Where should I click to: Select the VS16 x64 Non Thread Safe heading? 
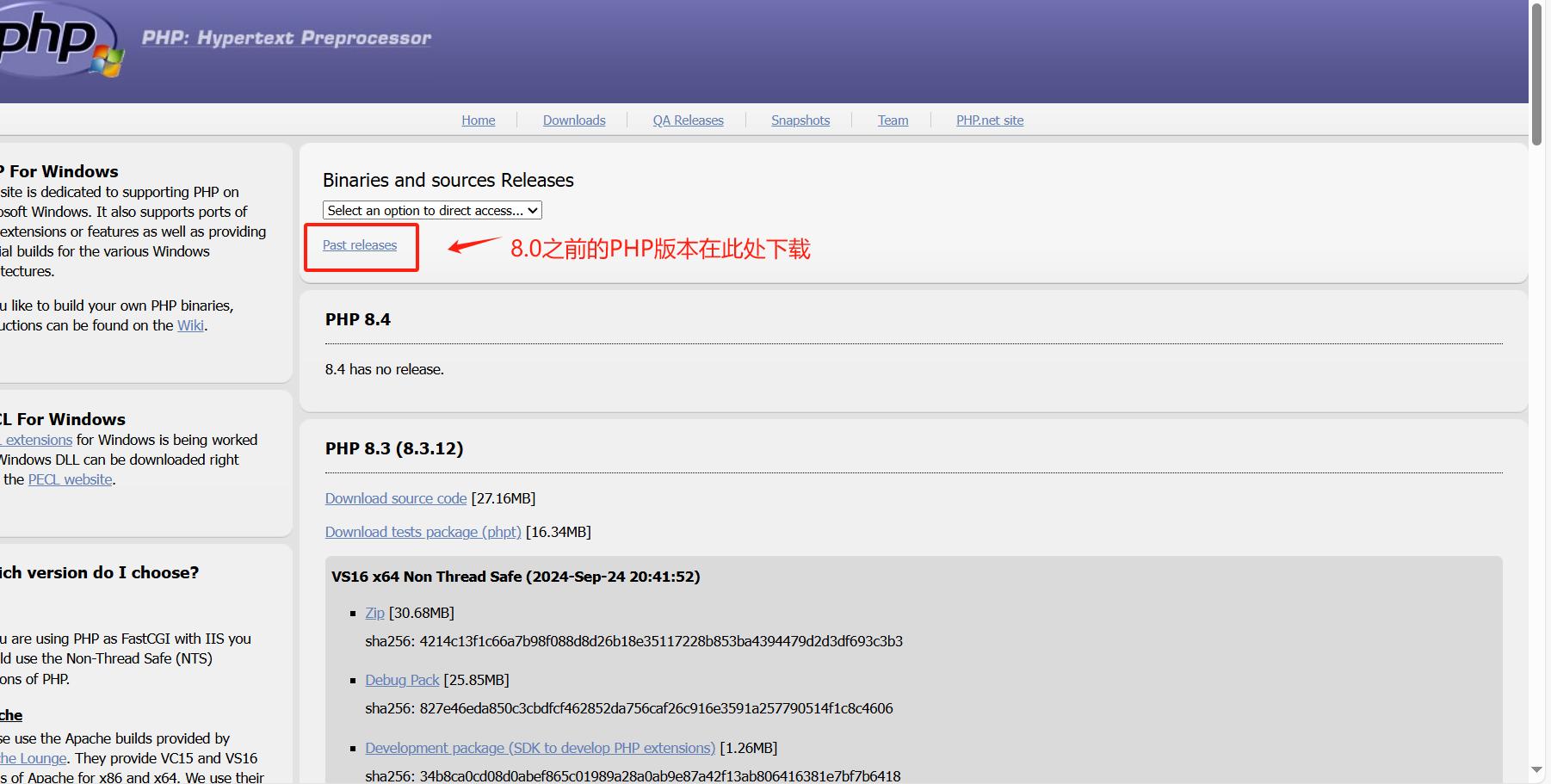516,577
